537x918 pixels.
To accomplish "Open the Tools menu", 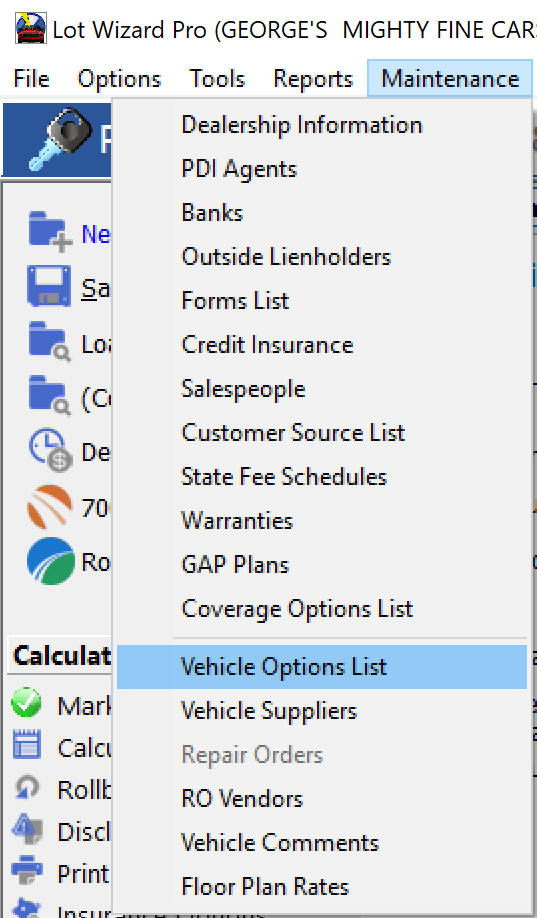I will pos(217,78).
